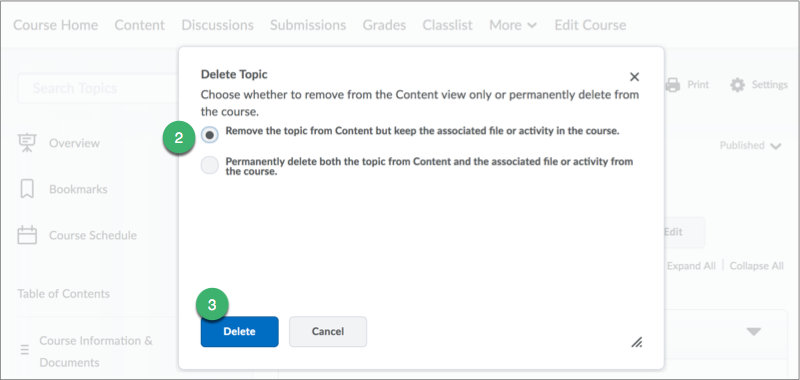This screenshot has height=380, width=800.
Task: Open Bookmarks in the sidebar
Action: coord(78,189)
